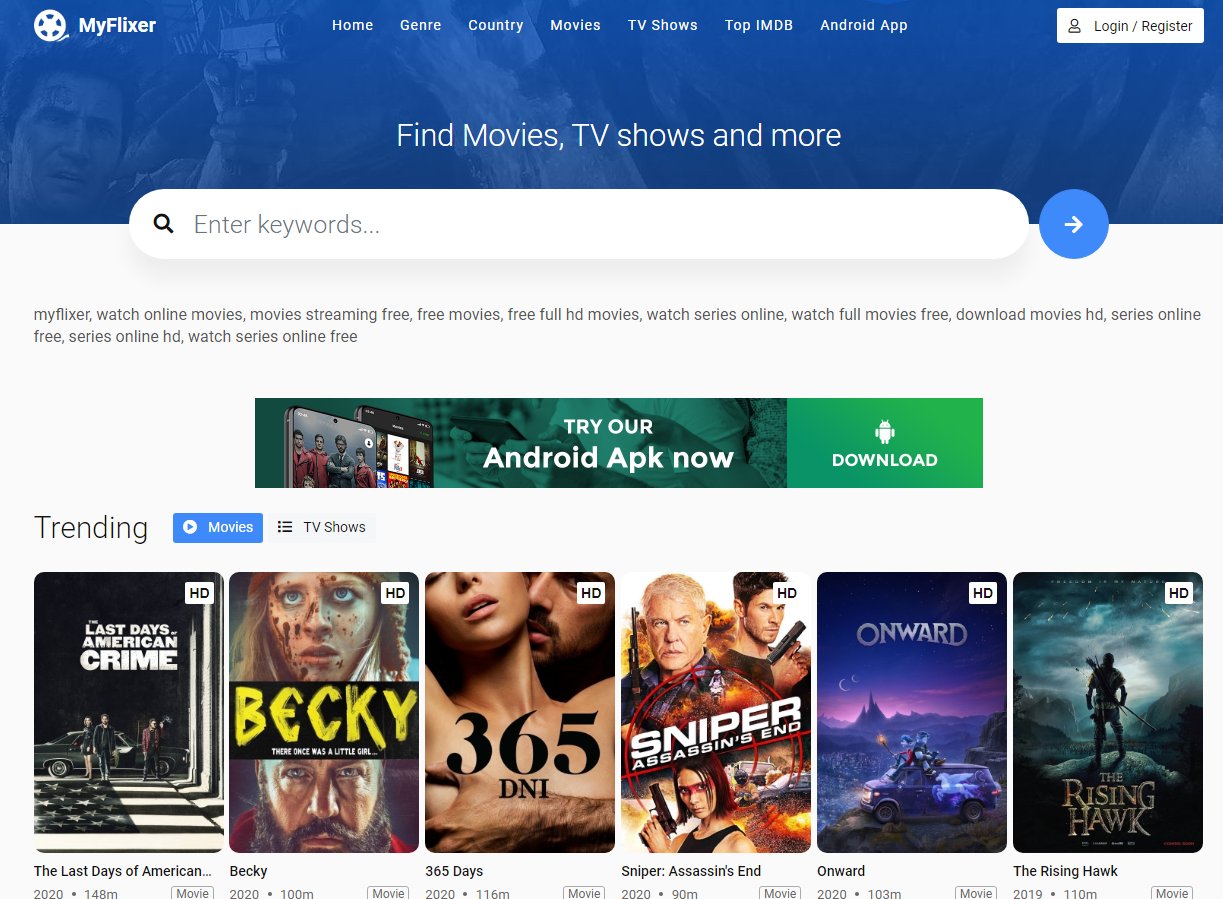This screenshot has height=899, width=1223.
Task: Switch Trending to TV Shows
Action: point(322,527)
